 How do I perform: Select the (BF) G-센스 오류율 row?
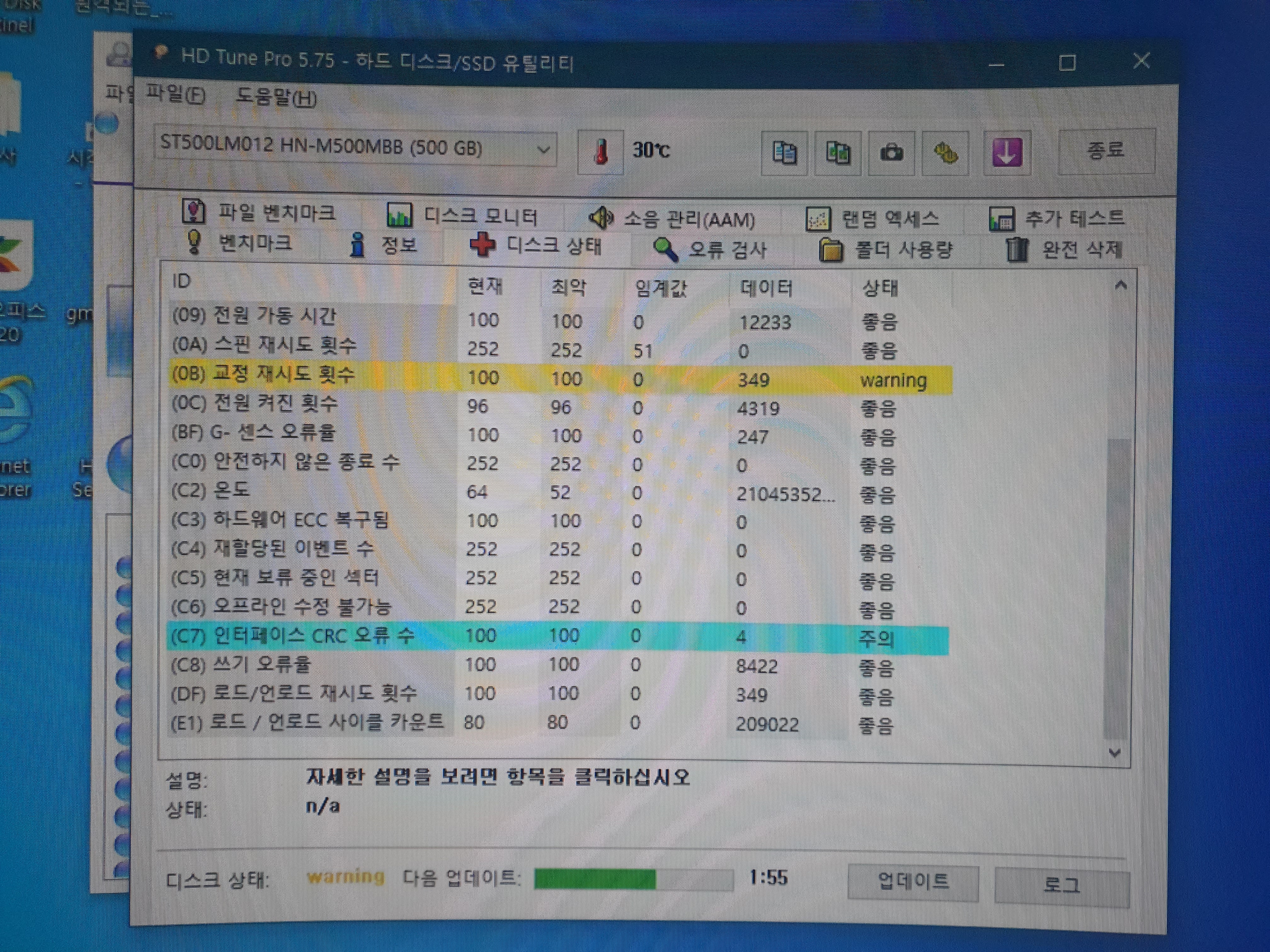click(x=560, y=435)
